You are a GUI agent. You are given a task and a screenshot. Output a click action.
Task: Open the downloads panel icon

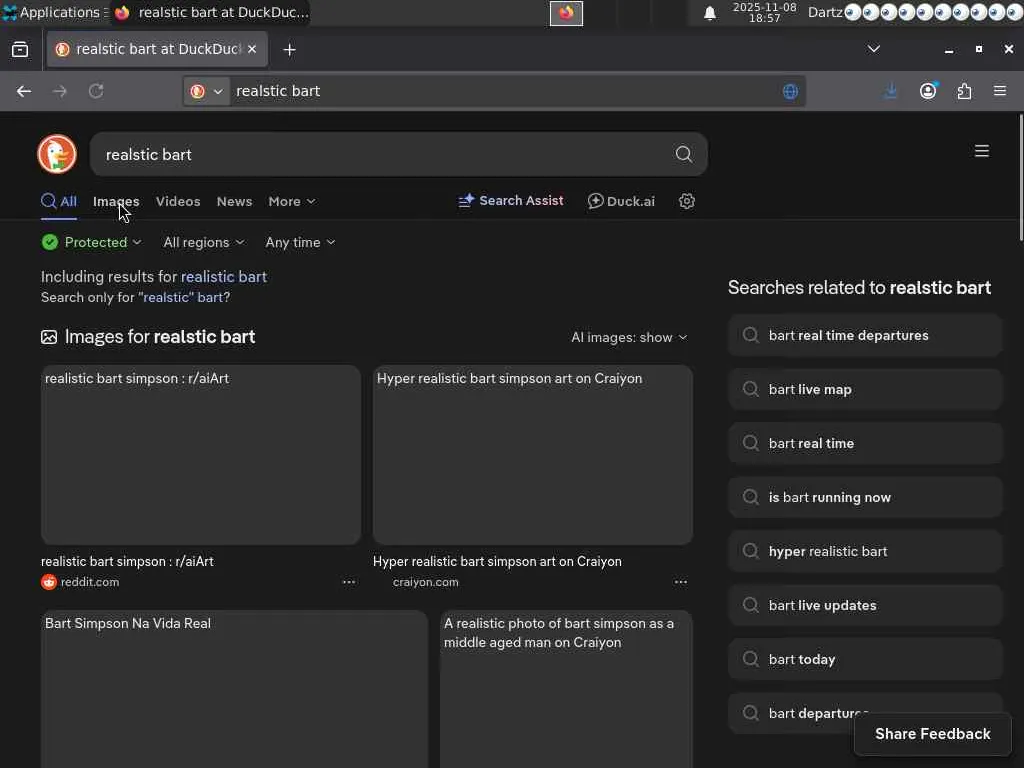tap(891, 91)
